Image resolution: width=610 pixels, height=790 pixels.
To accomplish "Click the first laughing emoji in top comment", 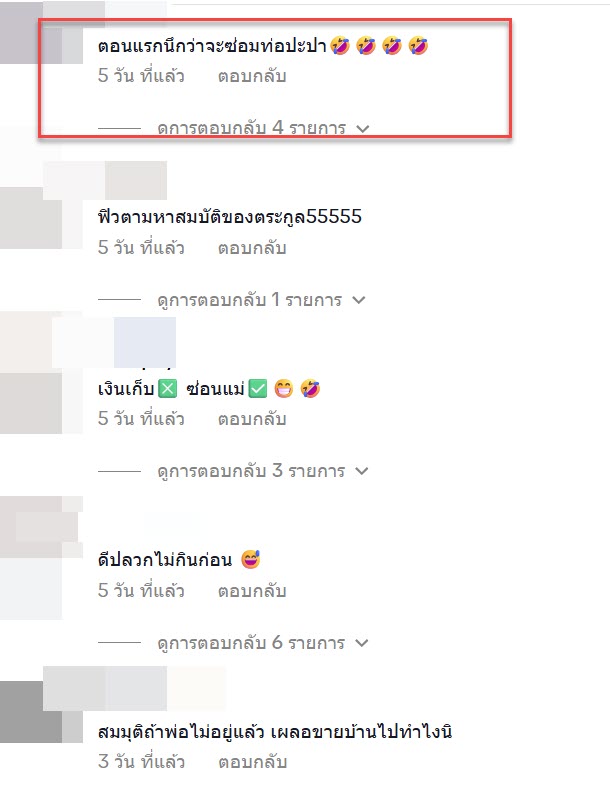I will 340,46.
